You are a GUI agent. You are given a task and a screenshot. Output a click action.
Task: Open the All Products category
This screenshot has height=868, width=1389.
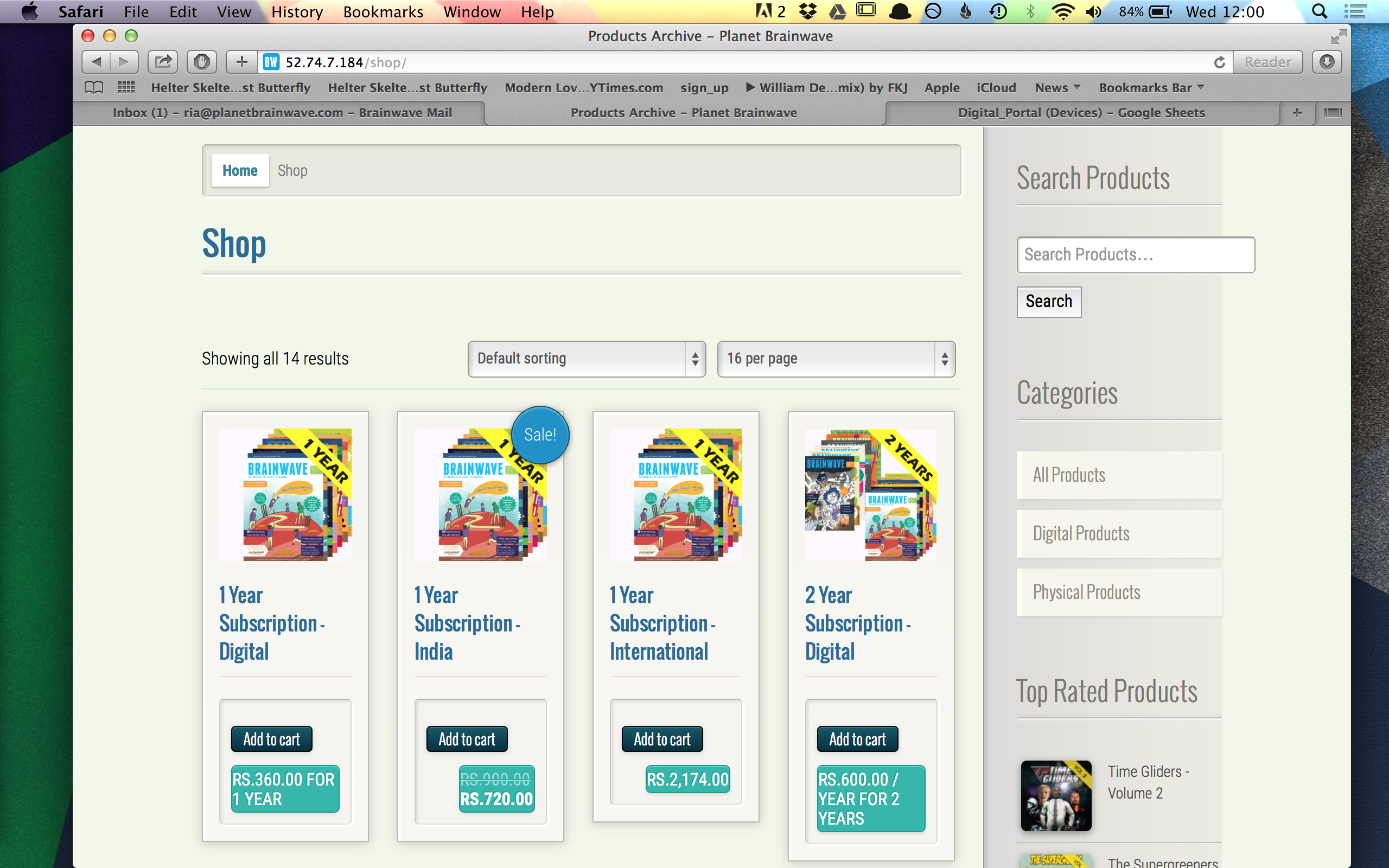[x=1119, y=475]
